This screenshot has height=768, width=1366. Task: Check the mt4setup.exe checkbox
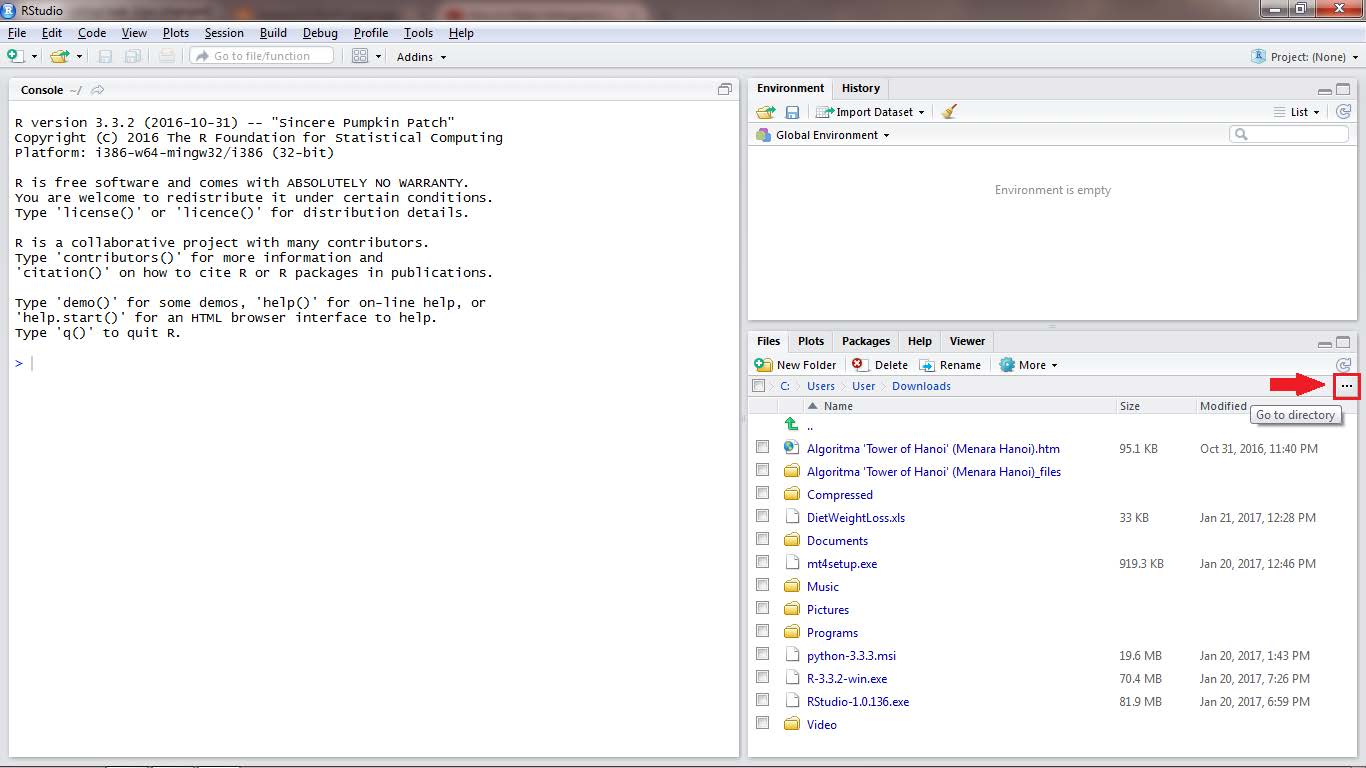(x=763, y=562)
